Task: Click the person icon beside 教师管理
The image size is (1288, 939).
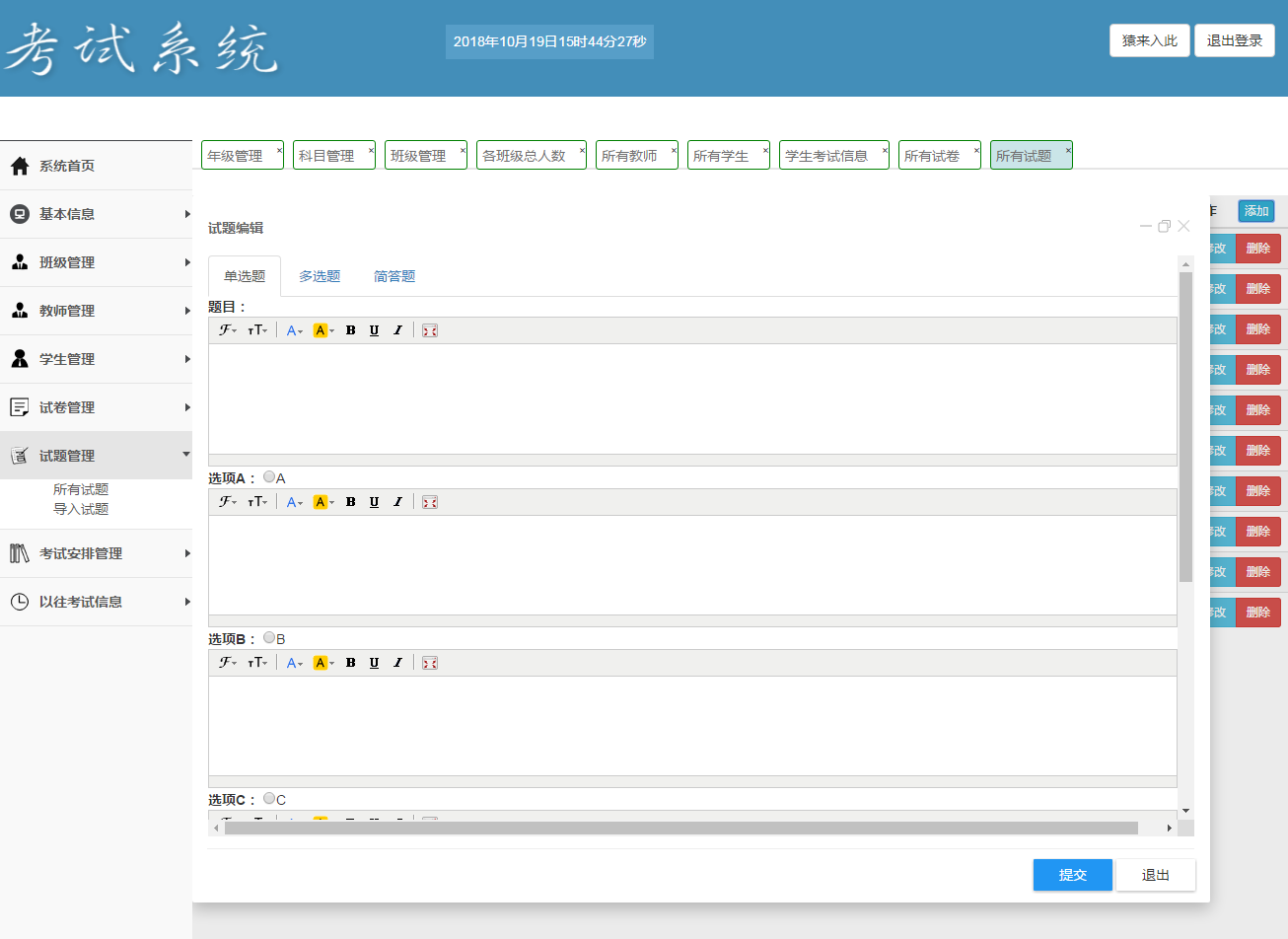Action: (20, 311)
